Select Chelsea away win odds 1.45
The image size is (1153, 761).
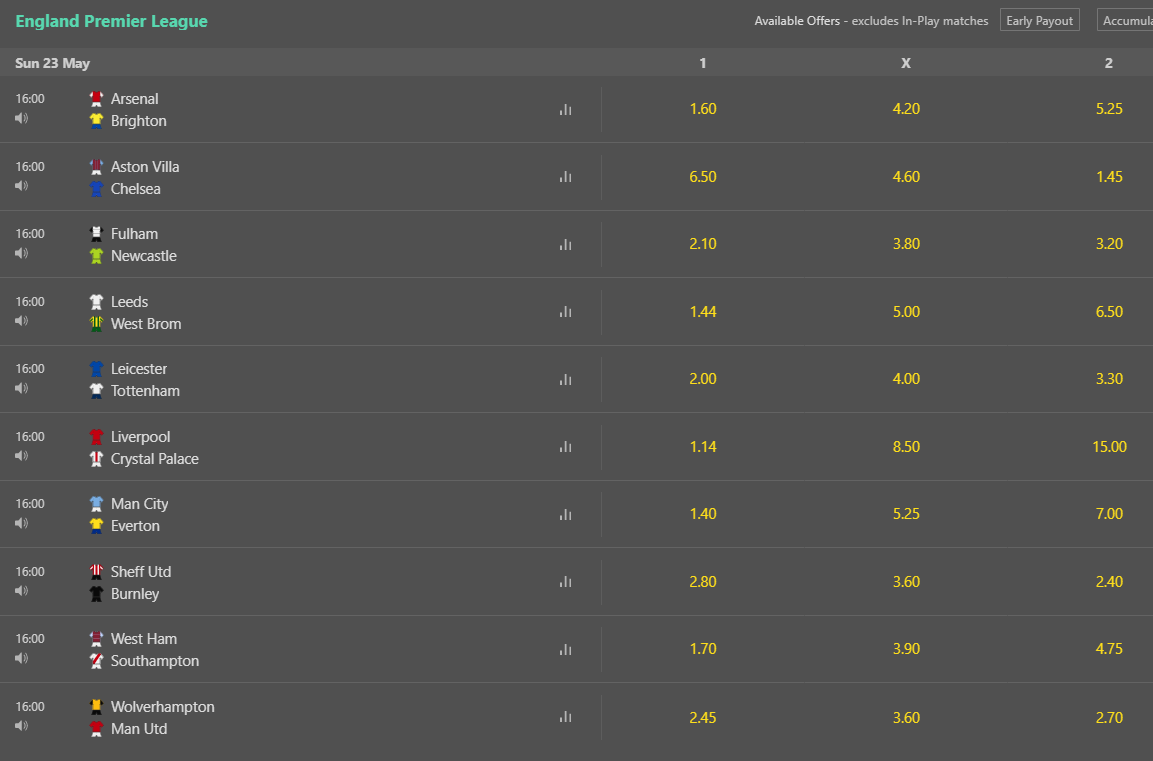(x=1109, y=176)
